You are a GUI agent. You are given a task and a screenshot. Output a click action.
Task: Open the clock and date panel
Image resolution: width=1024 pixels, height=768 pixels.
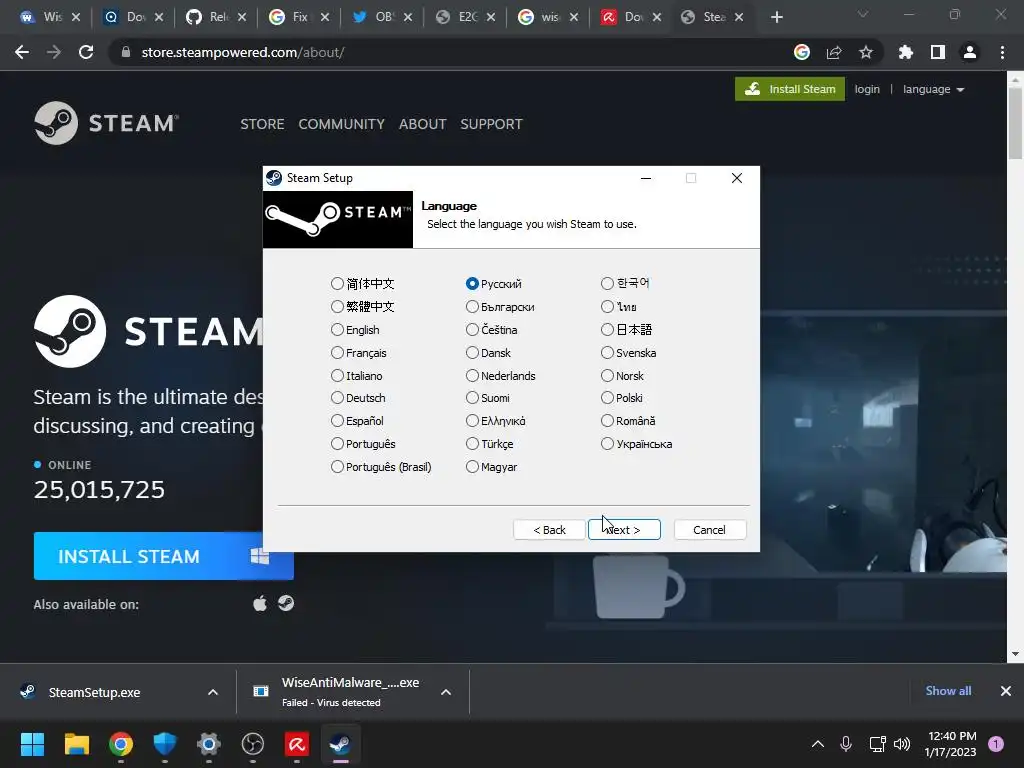click(951, 744)
